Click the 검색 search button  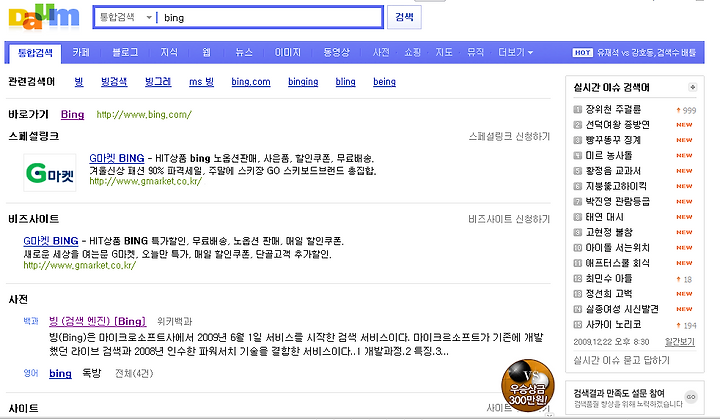tap(404, 17)
